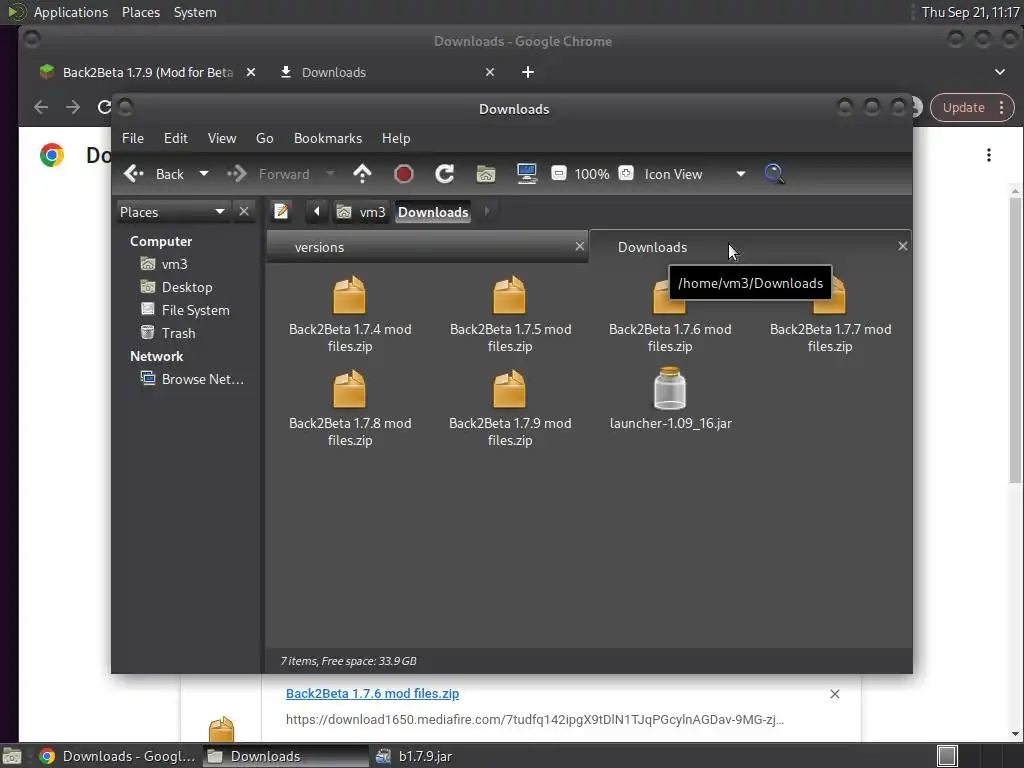Screen dimensions: 1024x768
Task: Zoom out with the minus icon
Action: pyautogui.click(x=558, y=173)
